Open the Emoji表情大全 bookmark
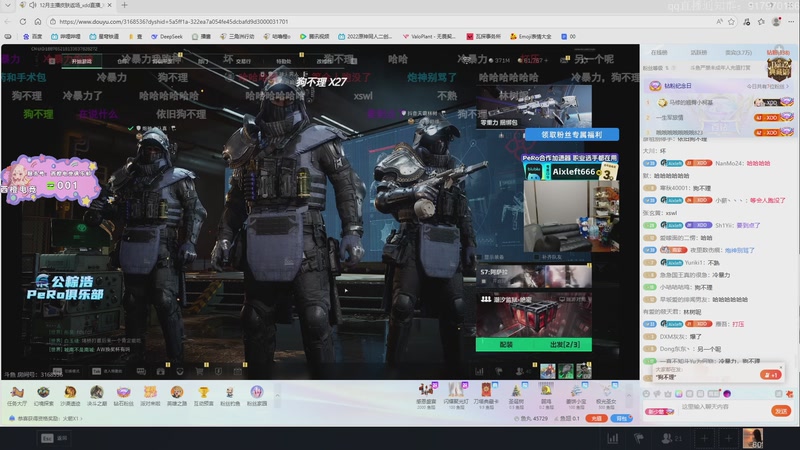The width and height of the screenshot is (800, 450). click(531, 36)
